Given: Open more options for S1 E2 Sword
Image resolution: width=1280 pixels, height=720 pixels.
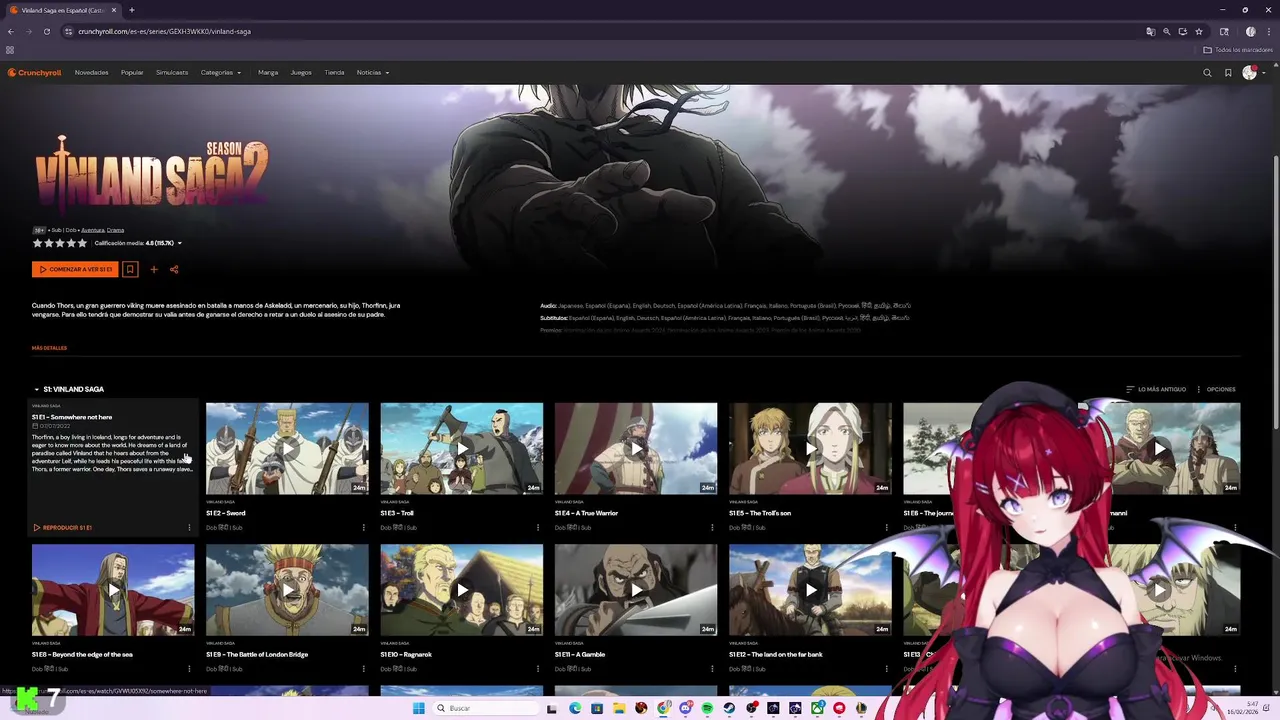Looking at the screenshot, I should (363, 527).
